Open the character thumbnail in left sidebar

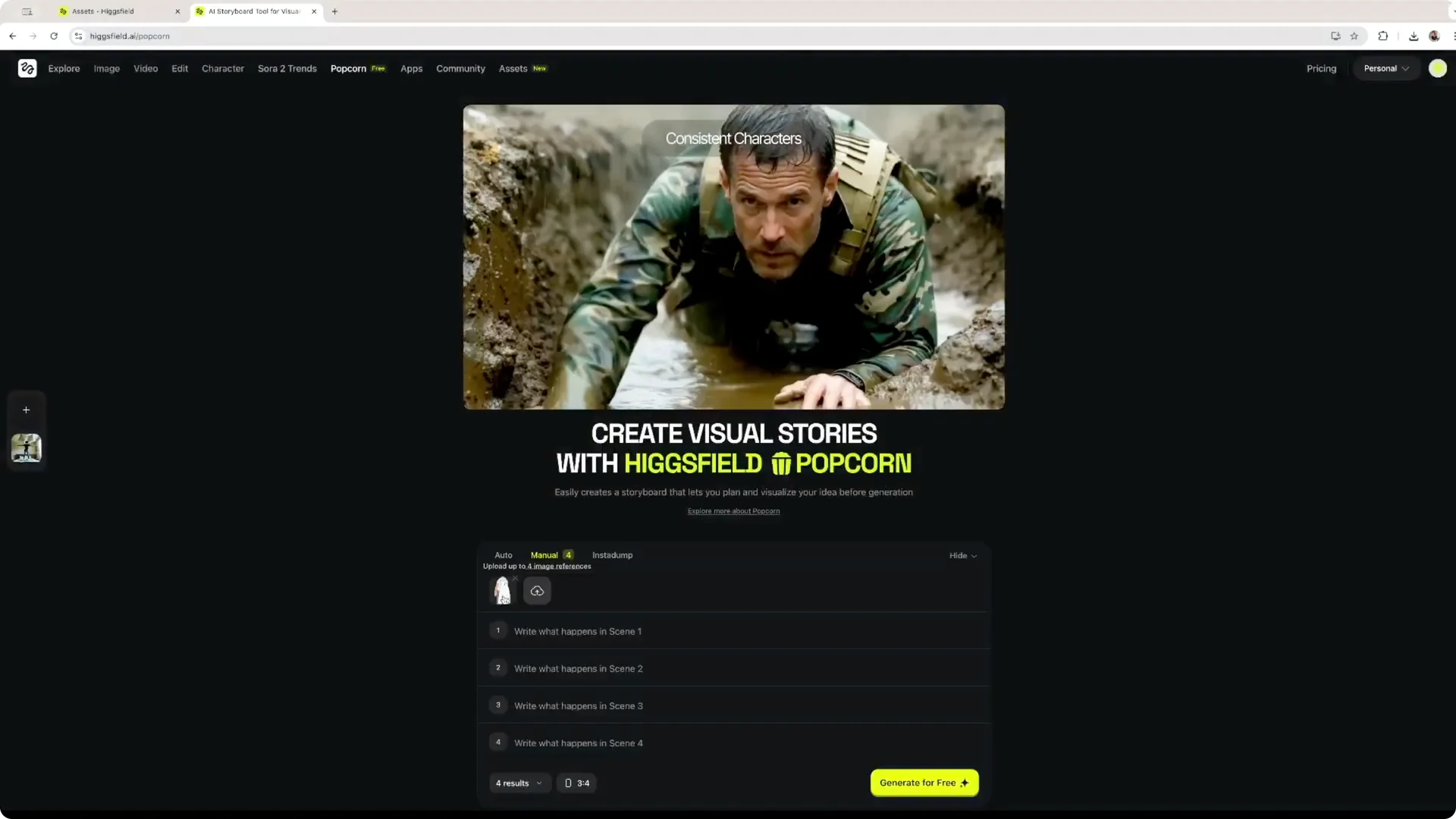pos(26,448)
